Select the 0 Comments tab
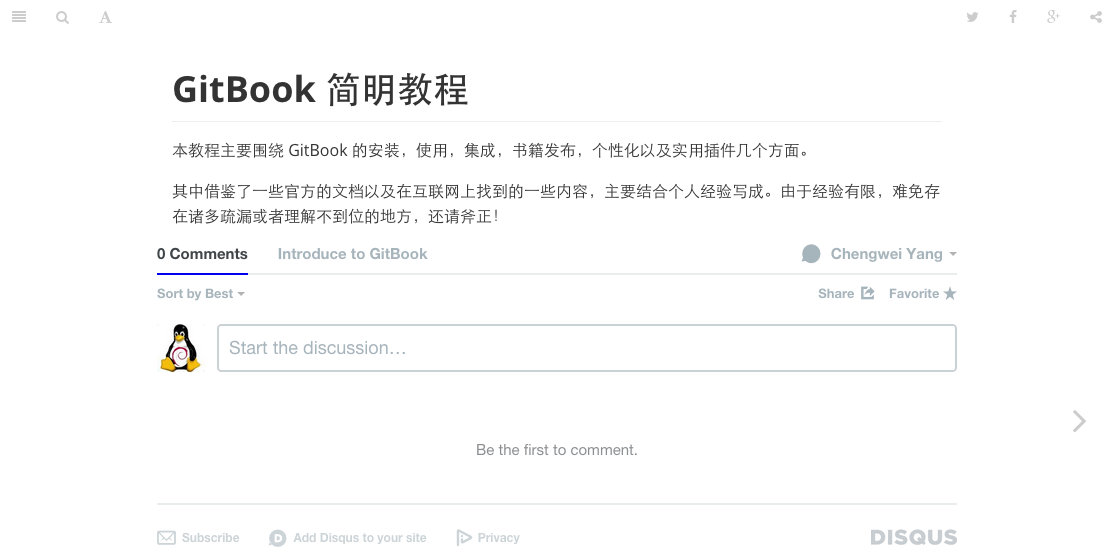 [x=202, y=254]
